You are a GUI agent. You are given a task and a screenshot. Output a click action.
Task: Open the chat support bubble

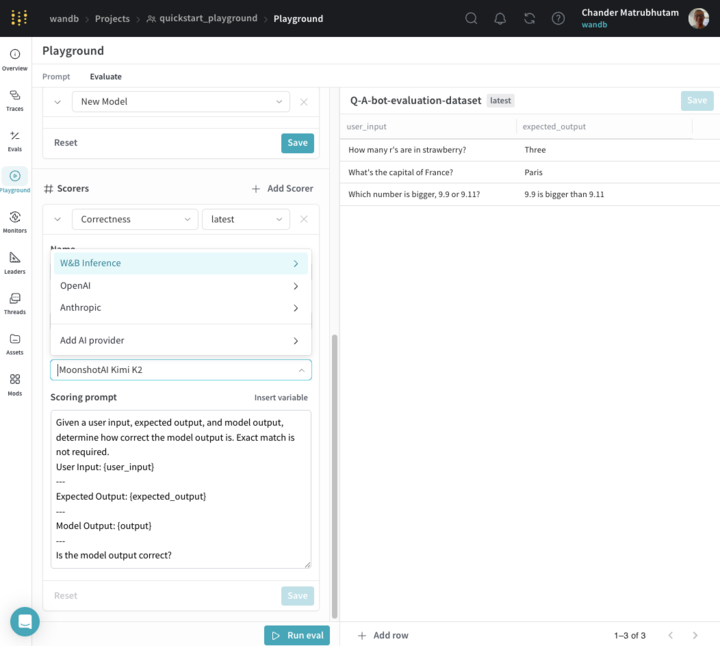tap(25, 621)
